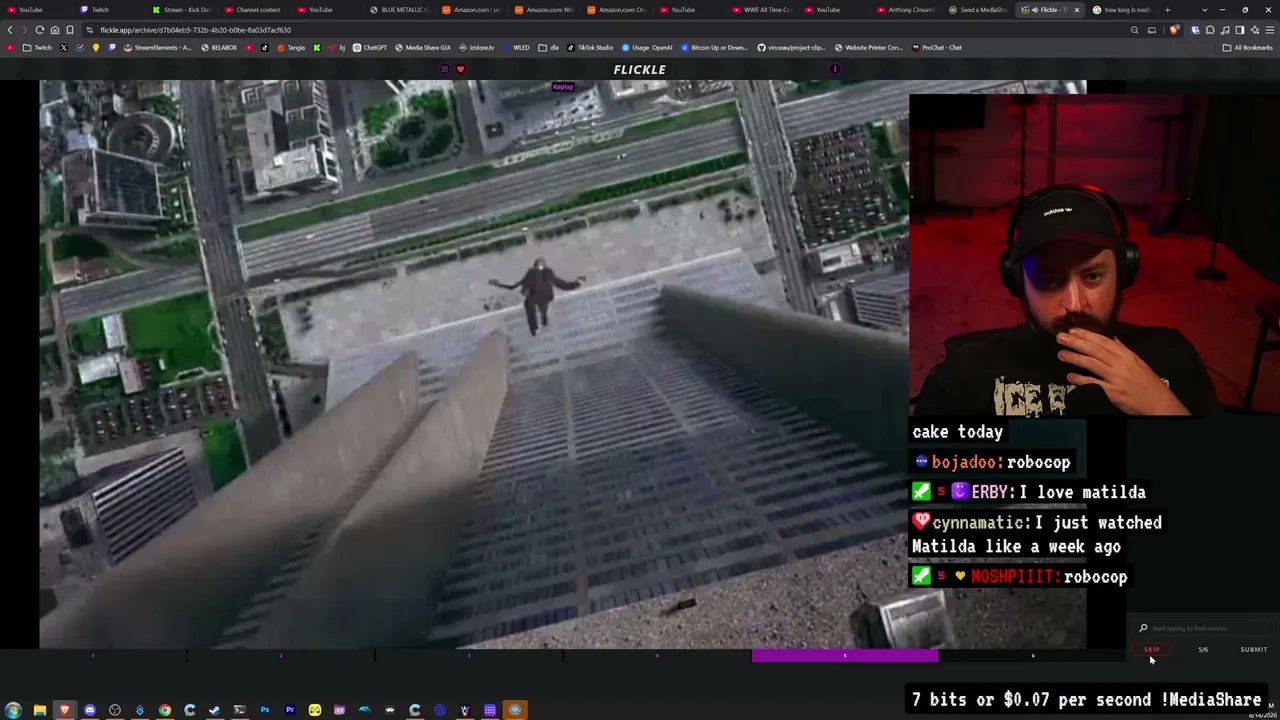Image resolution: width=1280 pixels, height=720 pixels.
Task: Click the FLICKLE logo title
Action: coord(640,69)
